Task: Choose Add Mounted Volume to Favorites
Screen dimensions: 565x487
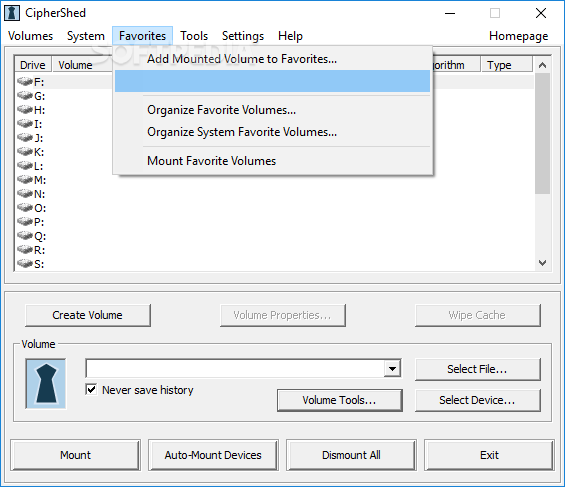Action: (x=272, y=59)
